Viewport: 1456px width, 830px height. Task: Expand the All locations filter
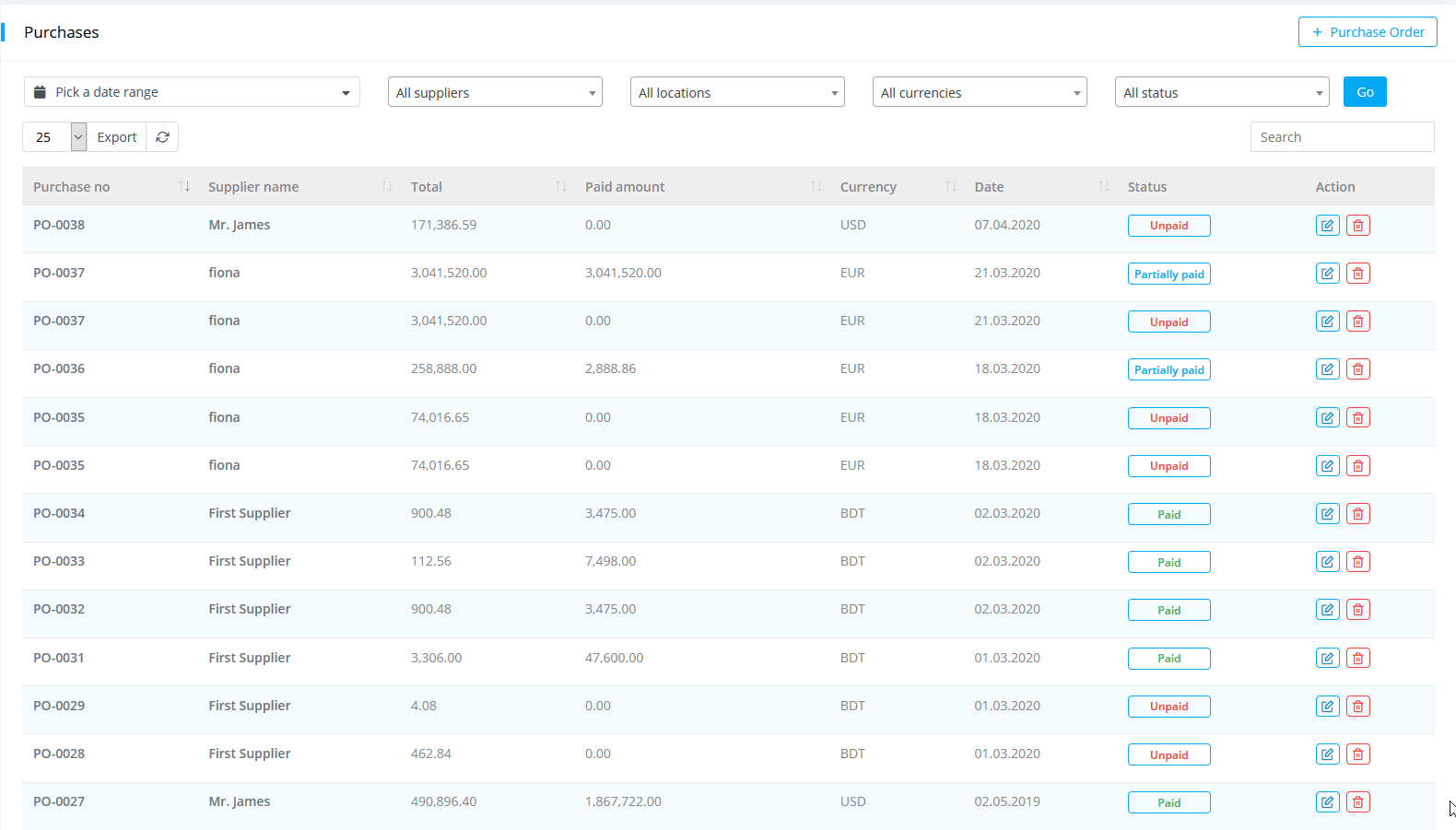point(737,92)
